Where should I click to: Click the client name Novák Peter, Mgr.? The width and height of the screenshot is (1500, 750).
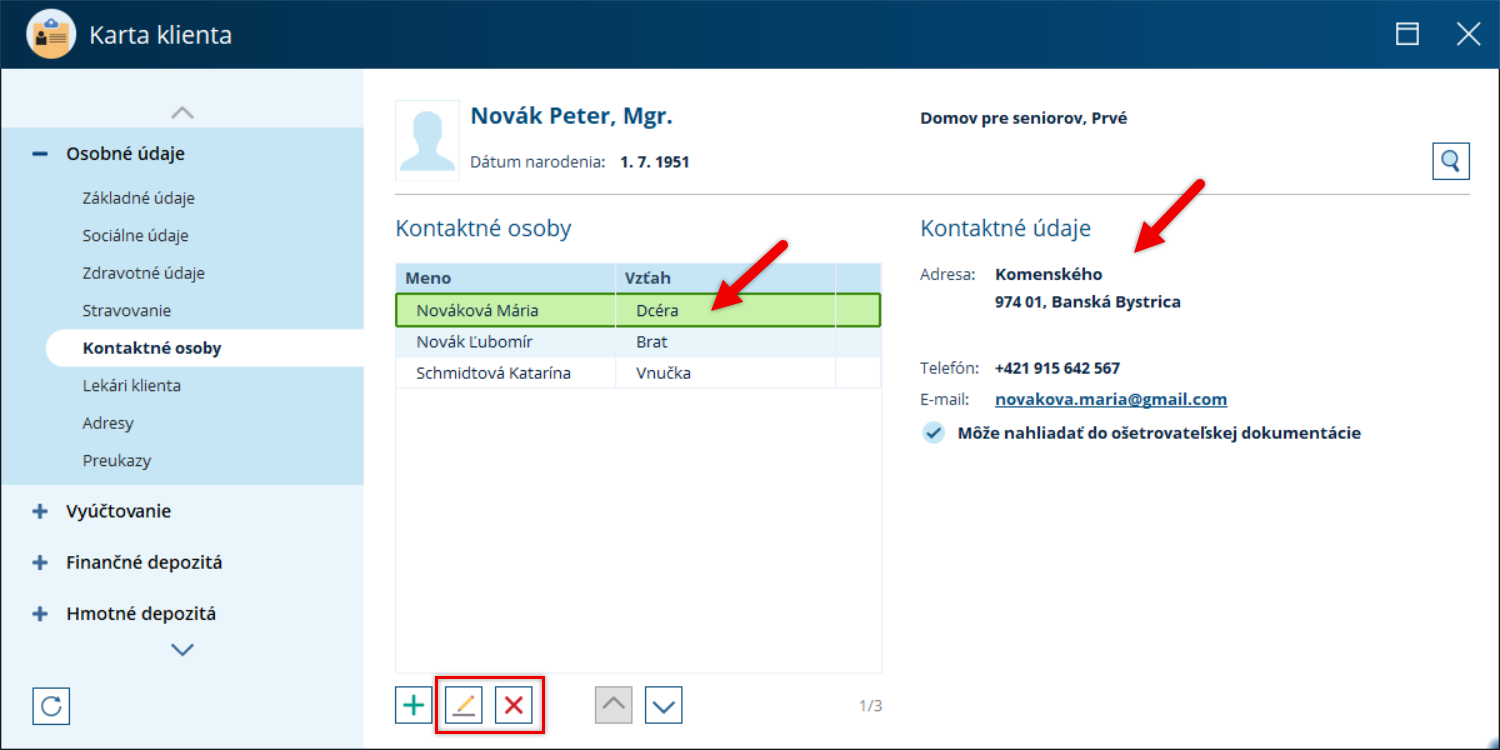pyautogui.click(x=572, y=116)
